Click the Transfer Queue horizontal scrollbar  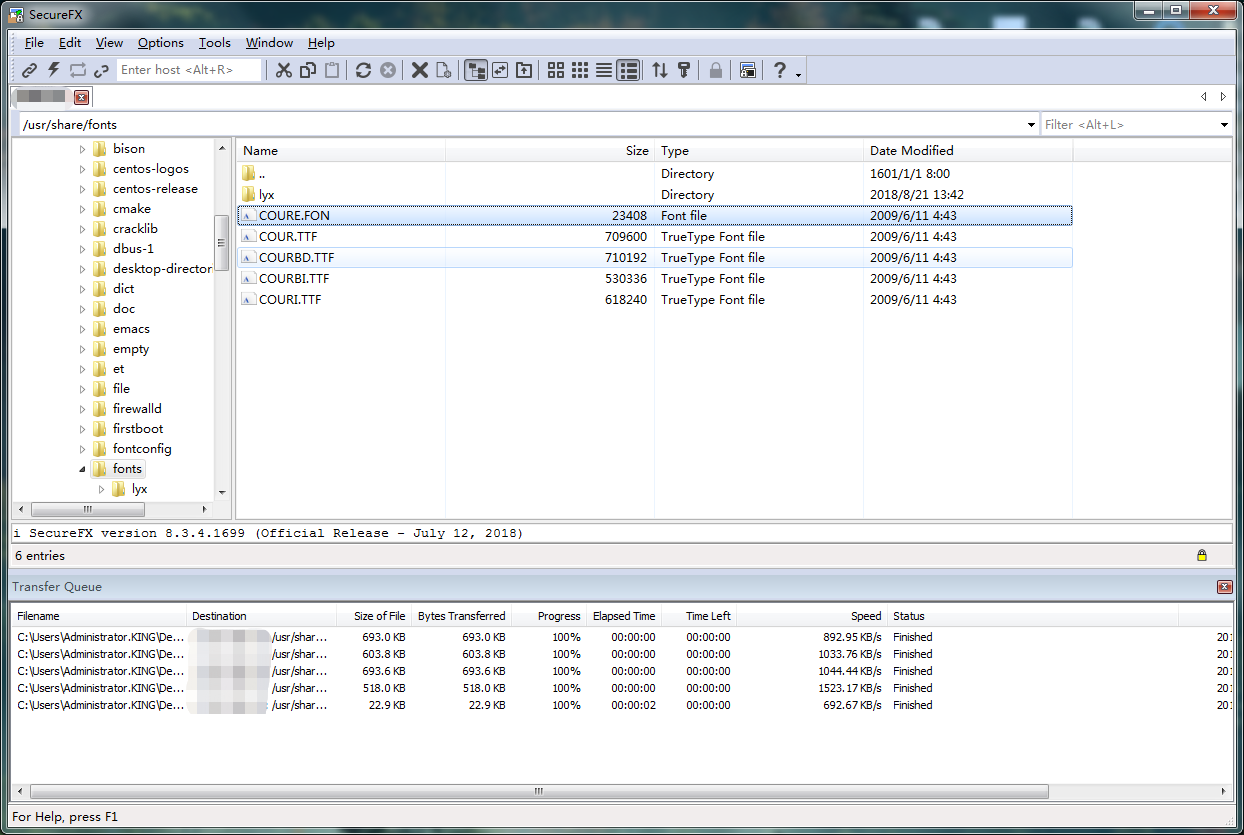click(x=537, y=791)
